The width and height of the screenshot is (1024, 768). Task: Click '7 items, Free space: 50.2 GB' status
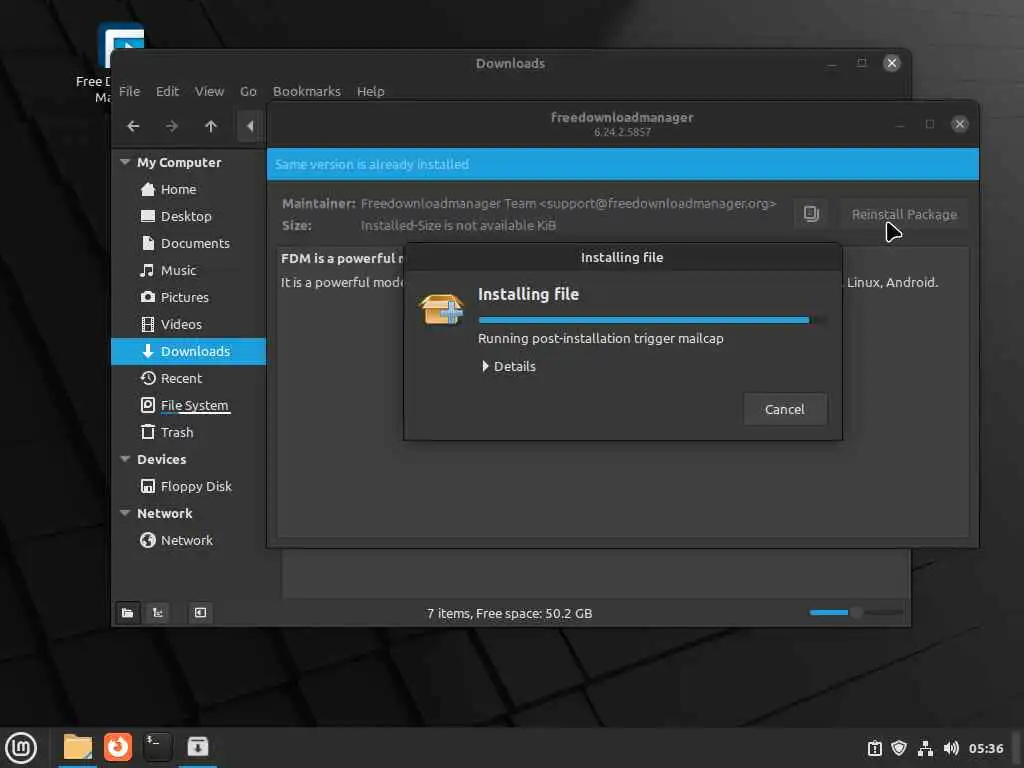(x=509, y=613)
